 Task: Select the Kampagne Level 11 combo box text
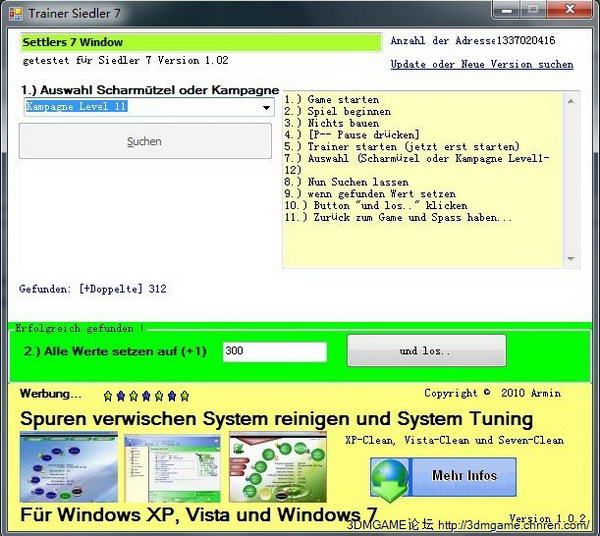coord(140,107)
